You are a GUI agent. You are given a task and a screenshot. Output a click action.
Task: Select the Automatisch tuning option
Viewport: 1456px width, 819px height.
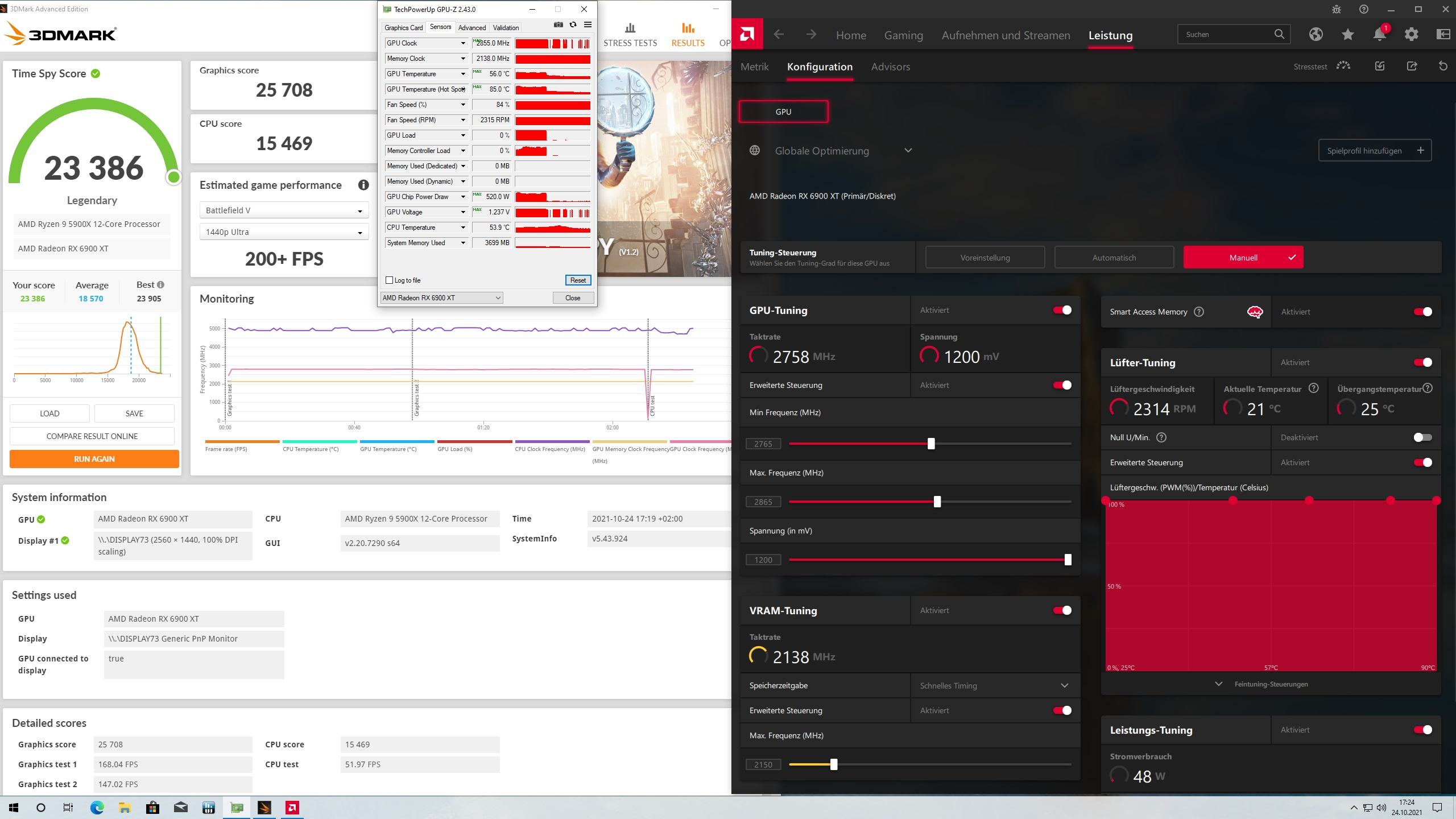1114,258
